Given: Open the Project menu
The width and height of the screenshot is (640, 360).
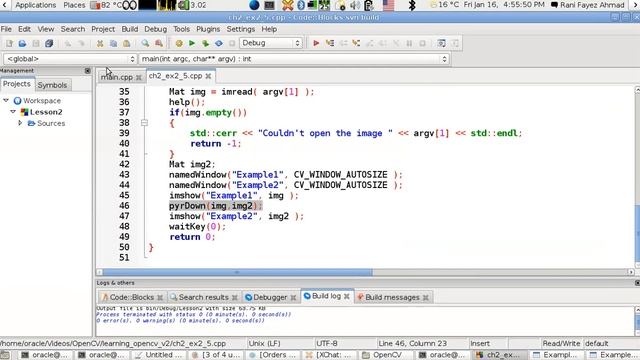Looking at the screenshot, I should [103, 29].
